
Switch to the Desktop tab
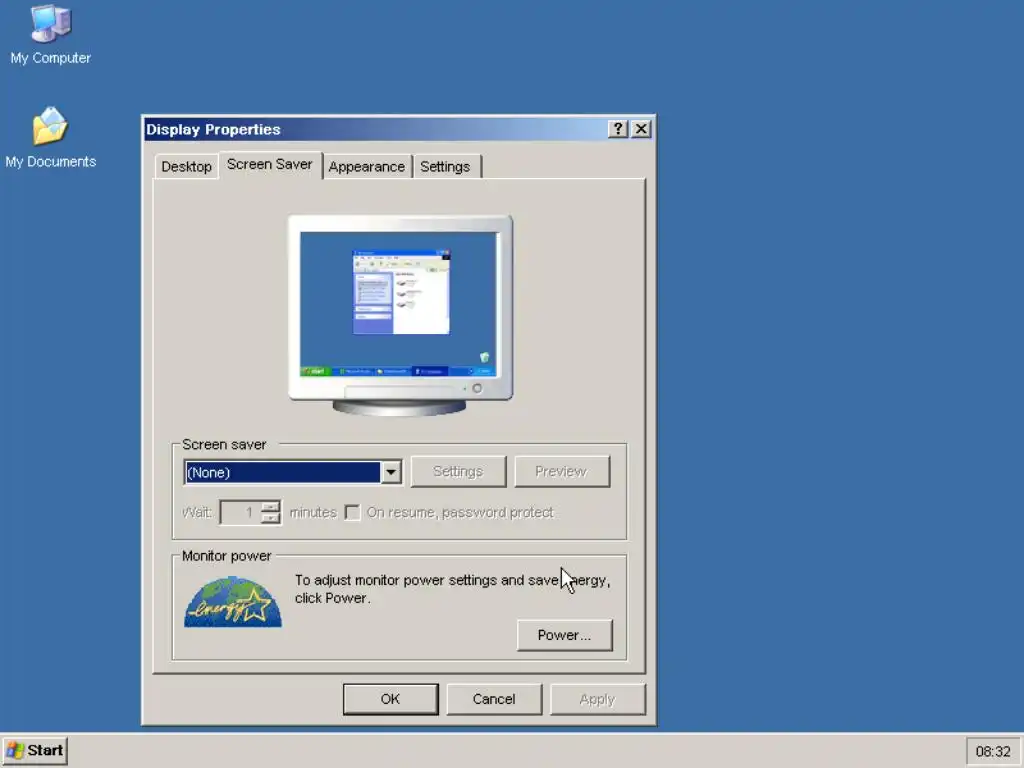coord(186,167)
